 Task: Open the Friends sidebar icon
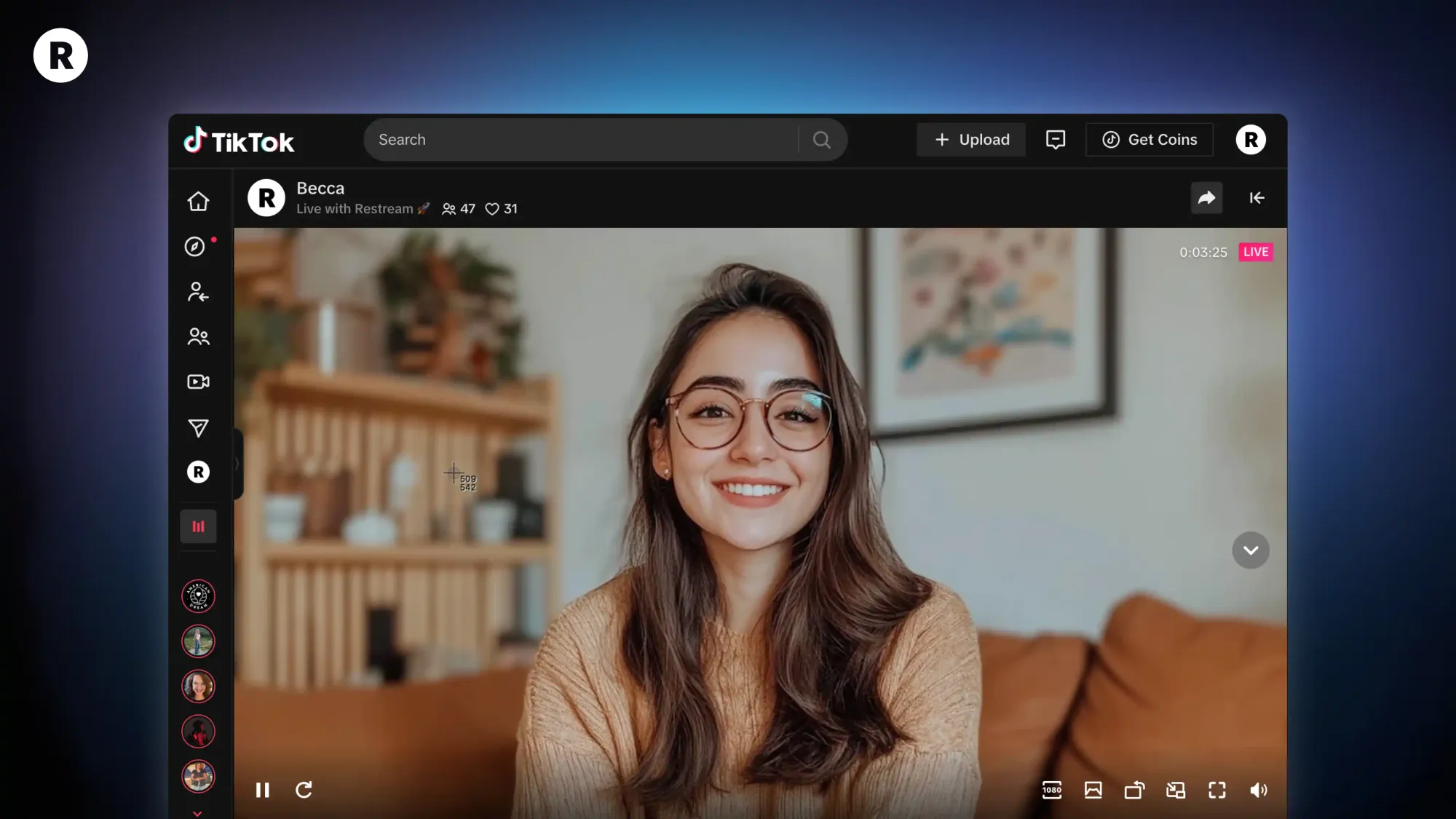pyautogui.click(x=198, y=336)
